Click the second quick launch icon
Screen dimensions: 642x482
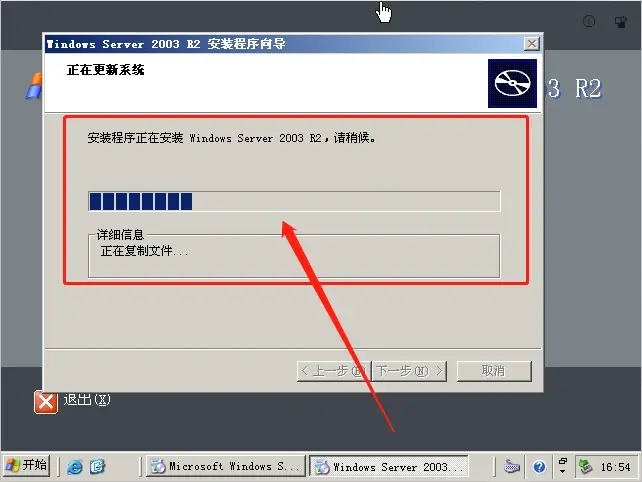point(97,466)
